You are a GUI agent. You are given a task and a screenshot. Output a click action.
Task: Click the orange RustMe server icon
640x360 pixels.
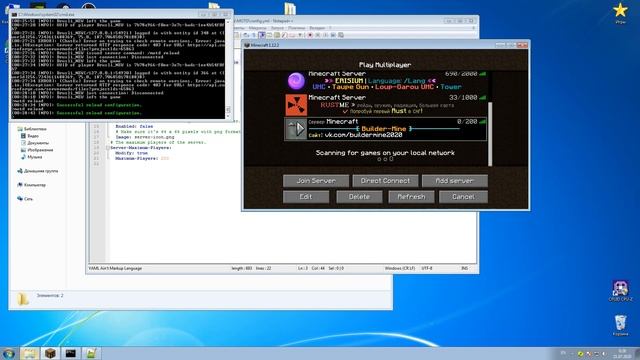296,105
